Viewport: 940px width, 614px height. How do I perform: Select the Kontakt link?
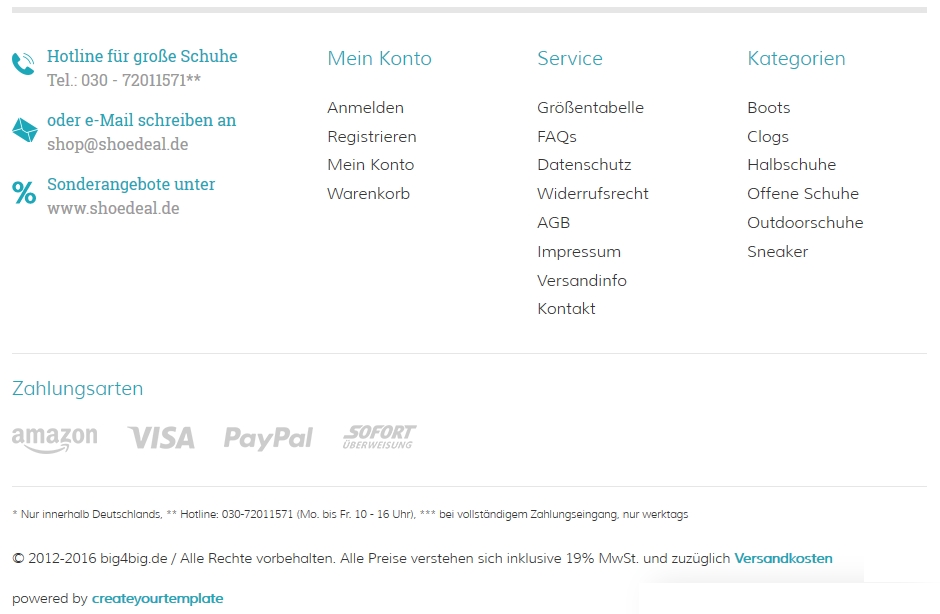click(566, 309)
